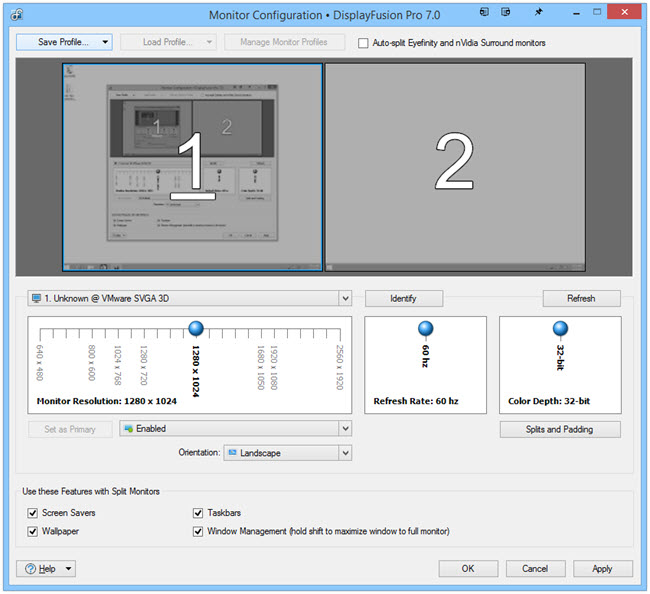Click the 800 x 600 resolution label
This screenshot has height=594, width=650.
point(92,363)
